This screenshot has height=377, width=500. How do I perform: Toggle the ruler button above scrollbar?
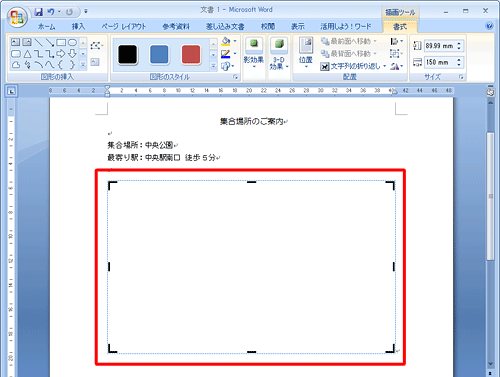point(490,93)
